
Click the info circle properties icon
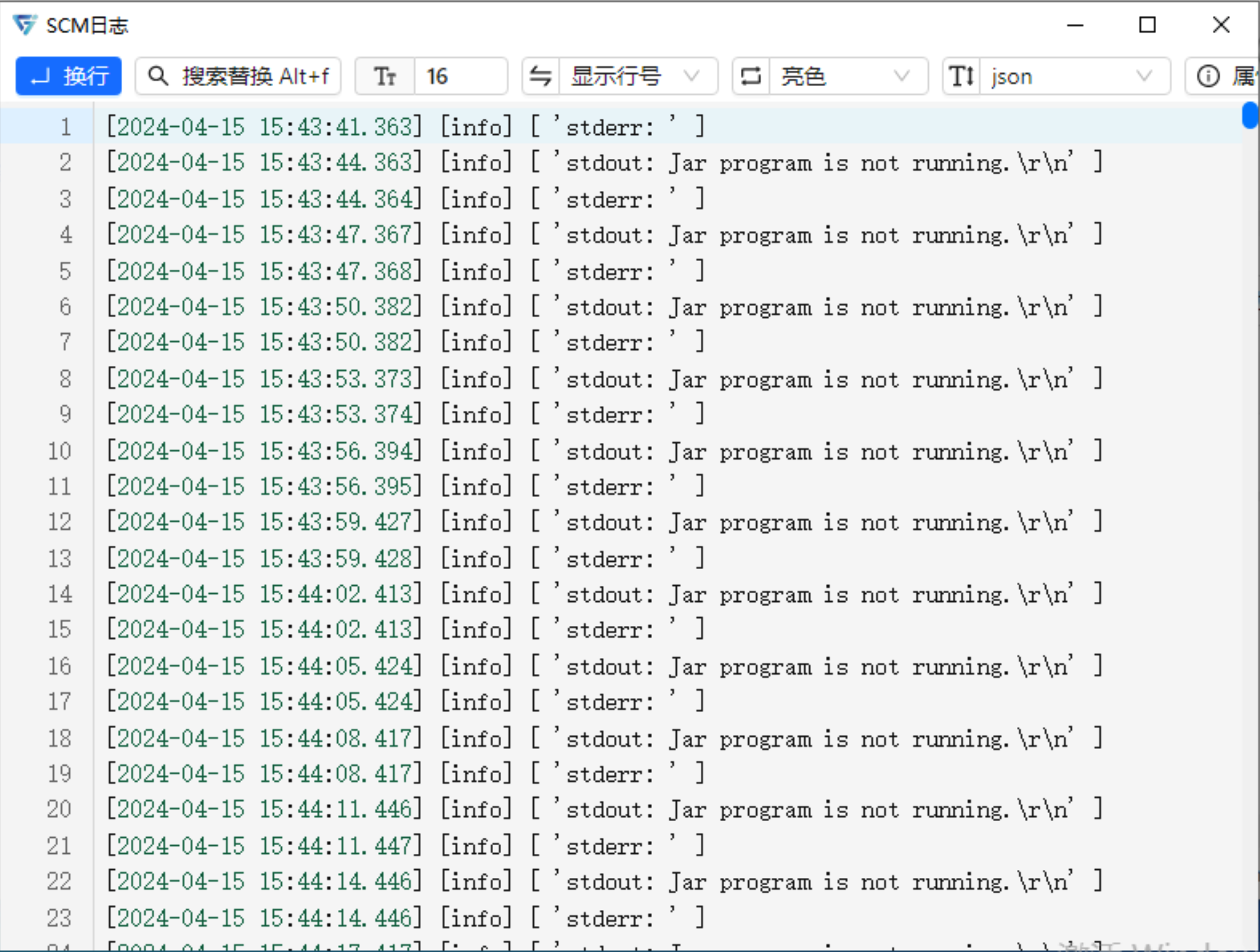point(1208,76)
